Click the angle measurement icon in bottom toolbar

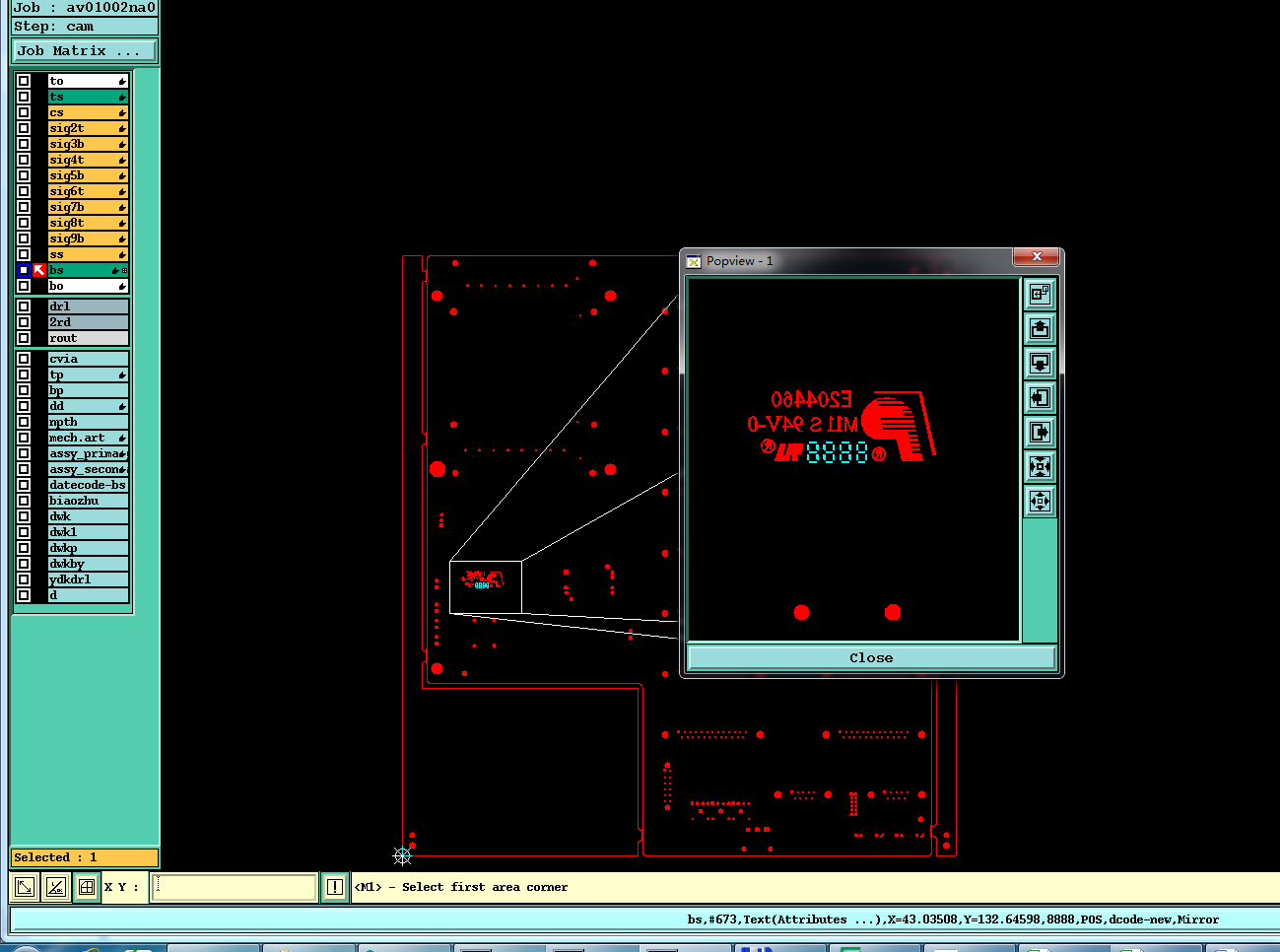tap(56, 887)
